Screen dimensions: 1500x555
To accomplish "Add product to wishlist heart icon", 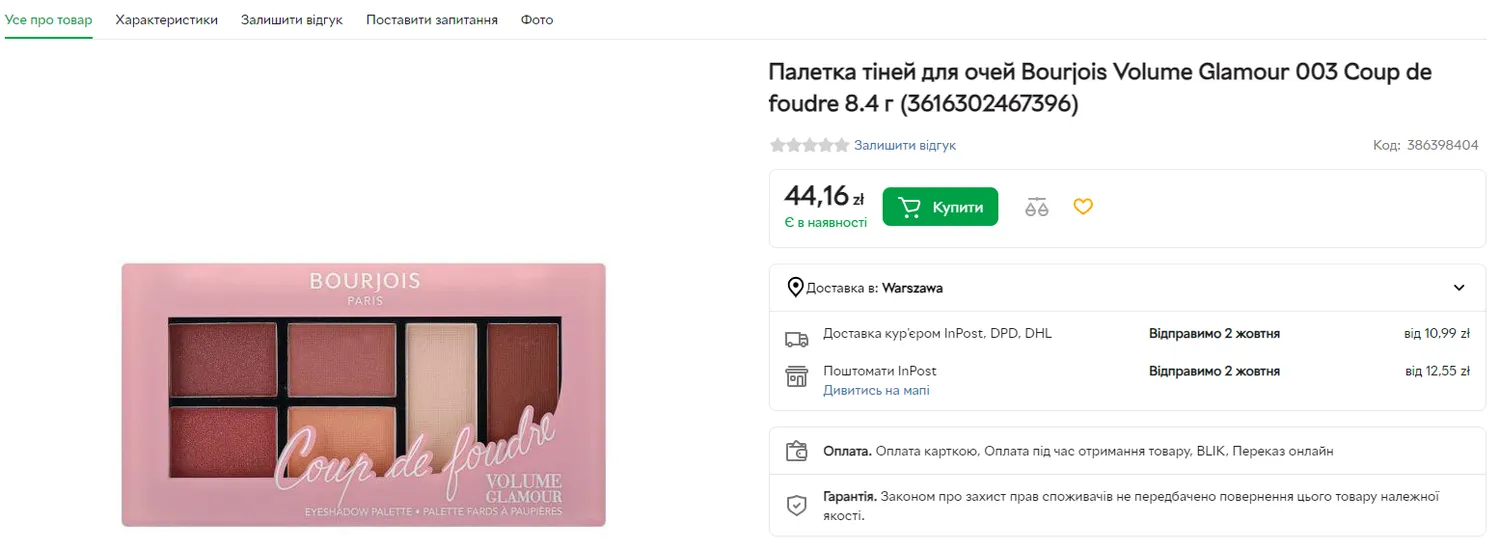I will pyautogui.click(x=1083, y=207).
